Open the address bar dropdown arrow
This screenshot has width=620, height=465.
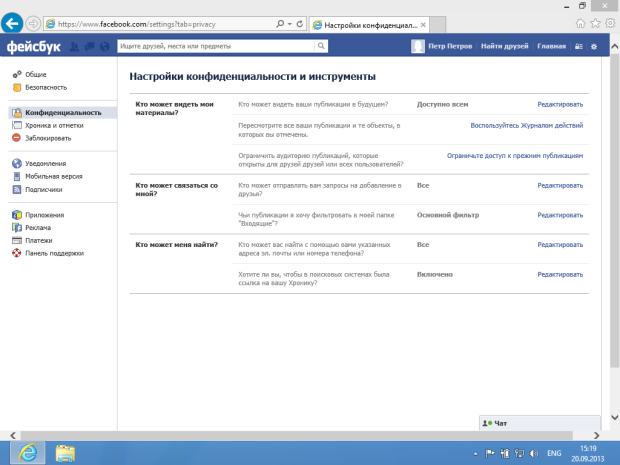coord(290,24)
